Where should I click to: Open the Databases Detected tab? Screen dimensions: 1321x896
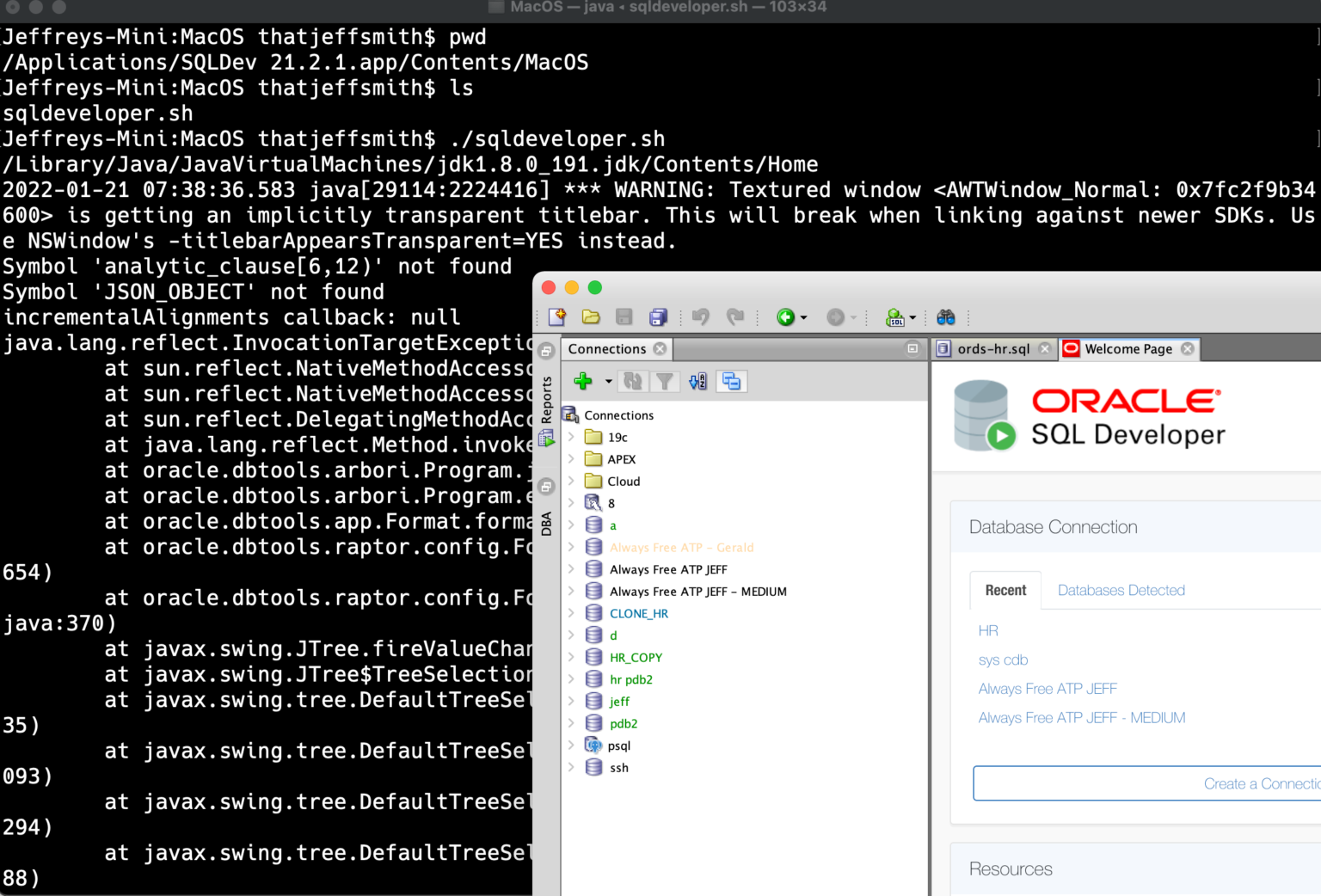(x=1121, y=591)
